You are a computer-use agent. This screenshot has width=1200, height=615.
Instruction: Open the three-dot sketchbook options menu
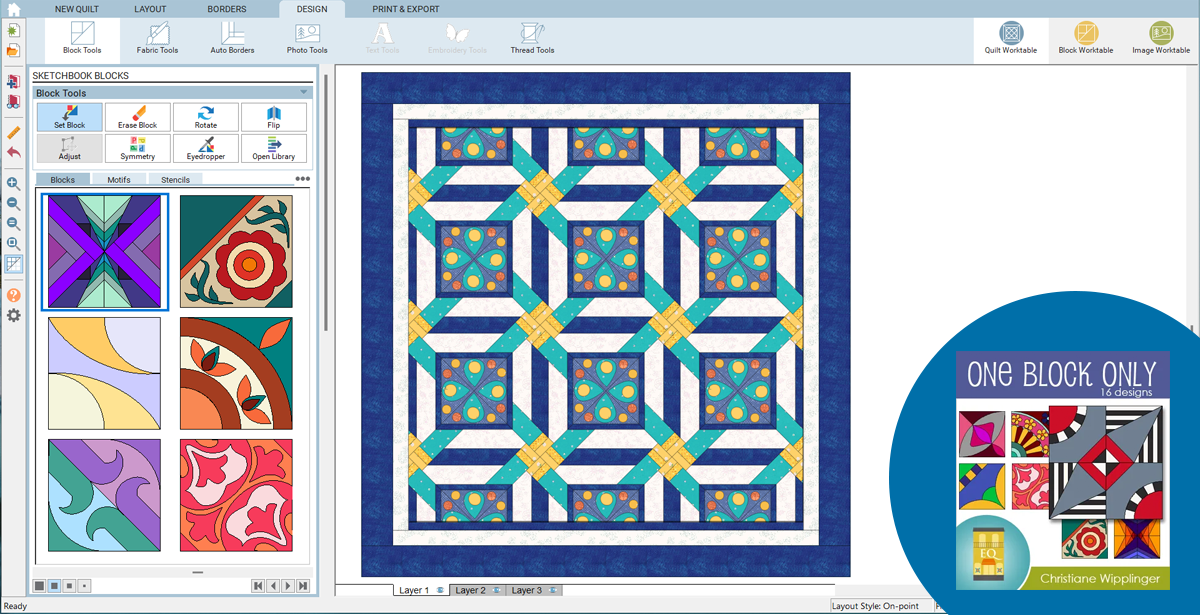pyautogui.click(x=303, y=179)
